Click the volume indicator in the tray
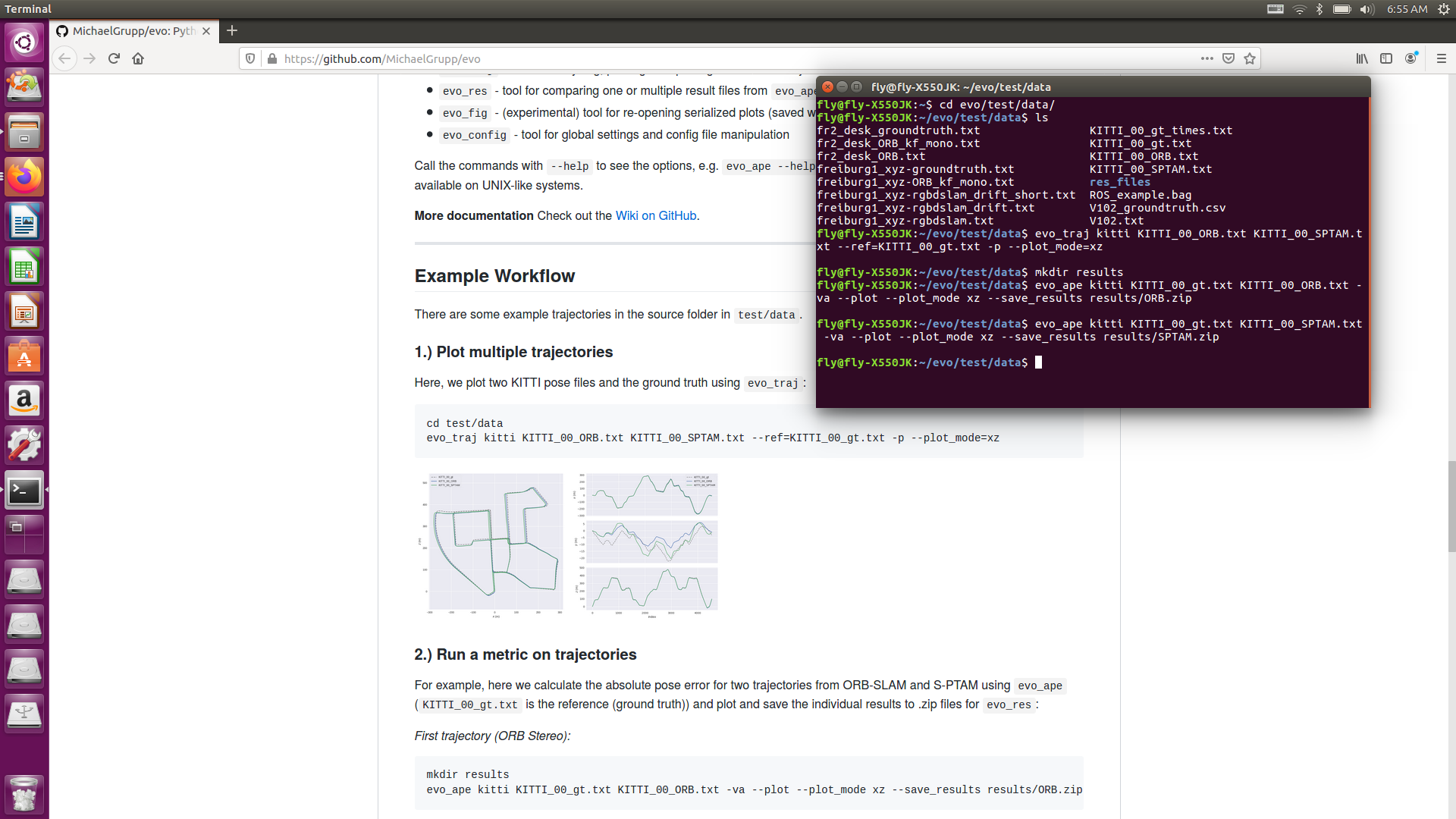Viewport: 1456px width, 819px height. pyautogui.click(x=1367, y=9)
